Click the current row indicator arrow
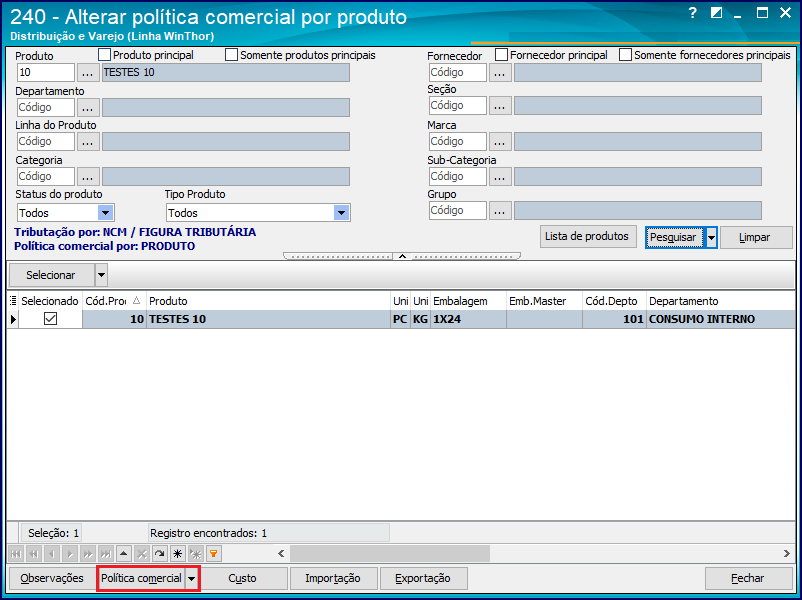Image resolution: width=802 pixels, height=600 pixels. tap(13, 319)
